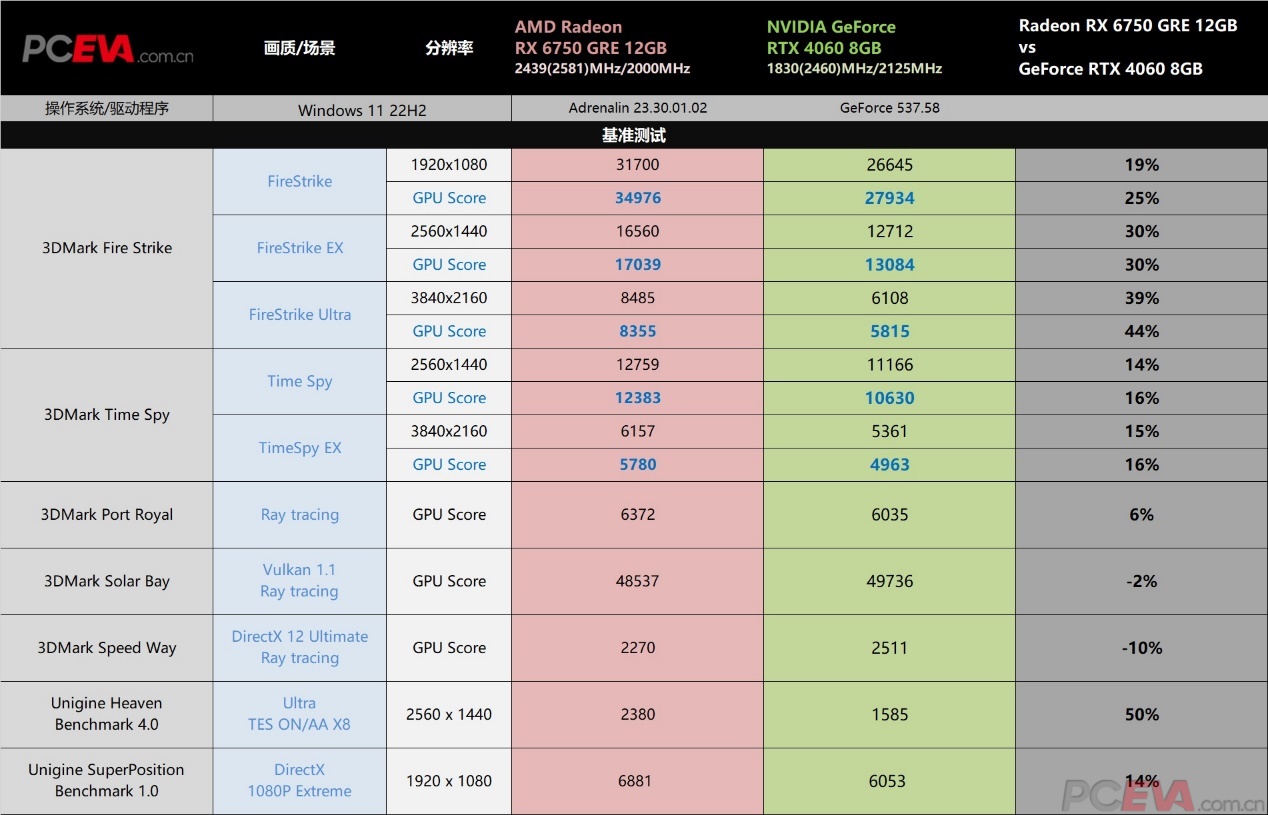The height and width of the screenshot is (815, 1268).
Task: Select the 25% difference cell
Action: [1141, 198]
